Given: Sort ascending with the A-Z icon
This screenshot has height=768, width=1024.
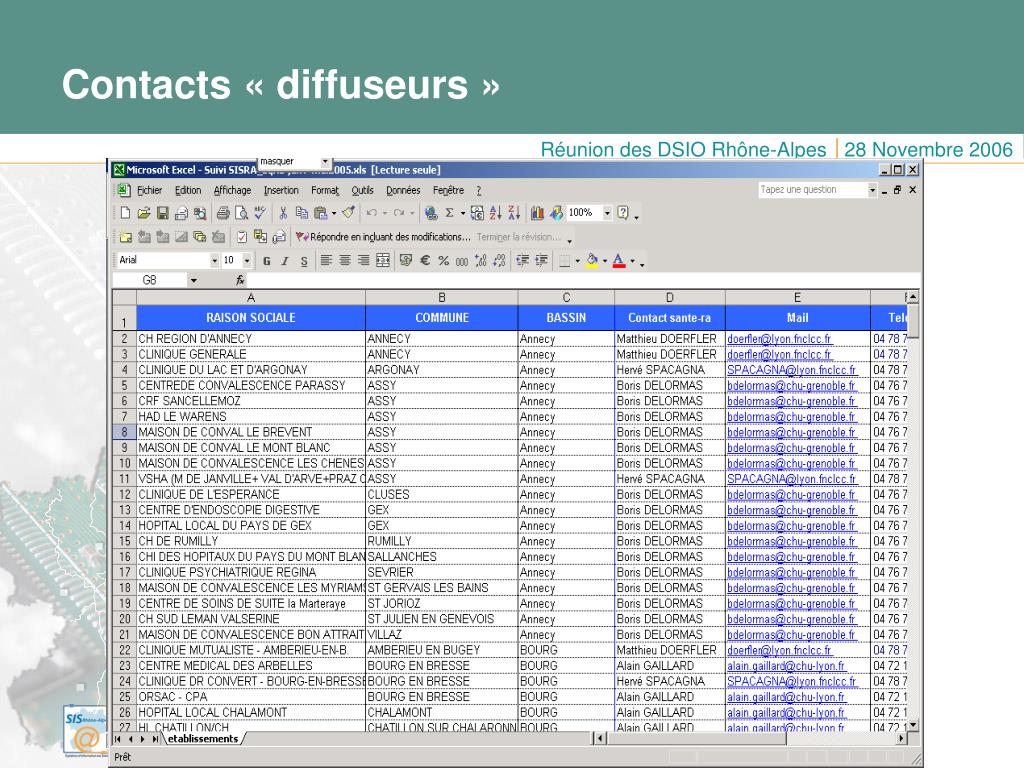Looking at the screenshot, I should pyautogui.click(x=496, y=213).
